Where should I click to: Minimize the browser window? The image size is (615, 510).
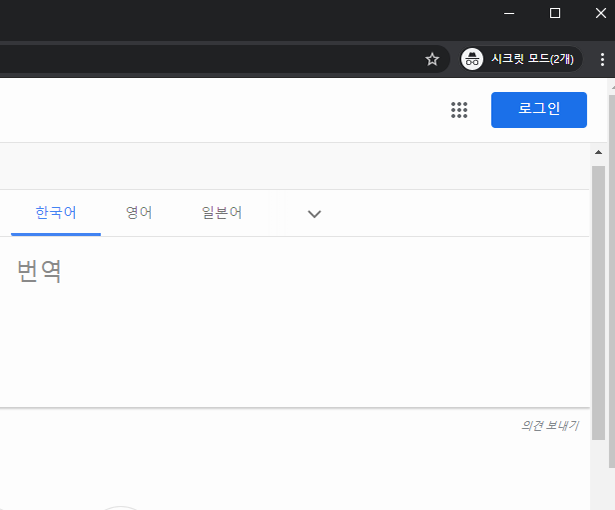[509, 13]
